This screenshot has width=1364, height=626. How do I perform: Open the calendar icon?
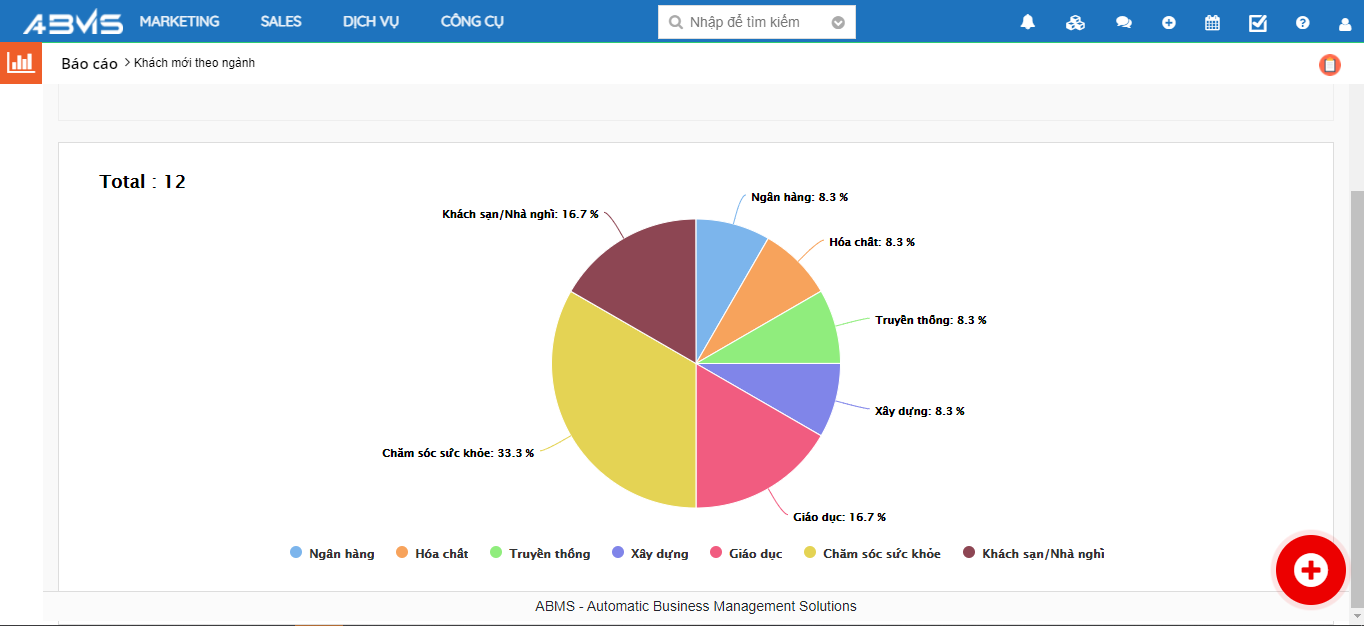click(1212, 22)
